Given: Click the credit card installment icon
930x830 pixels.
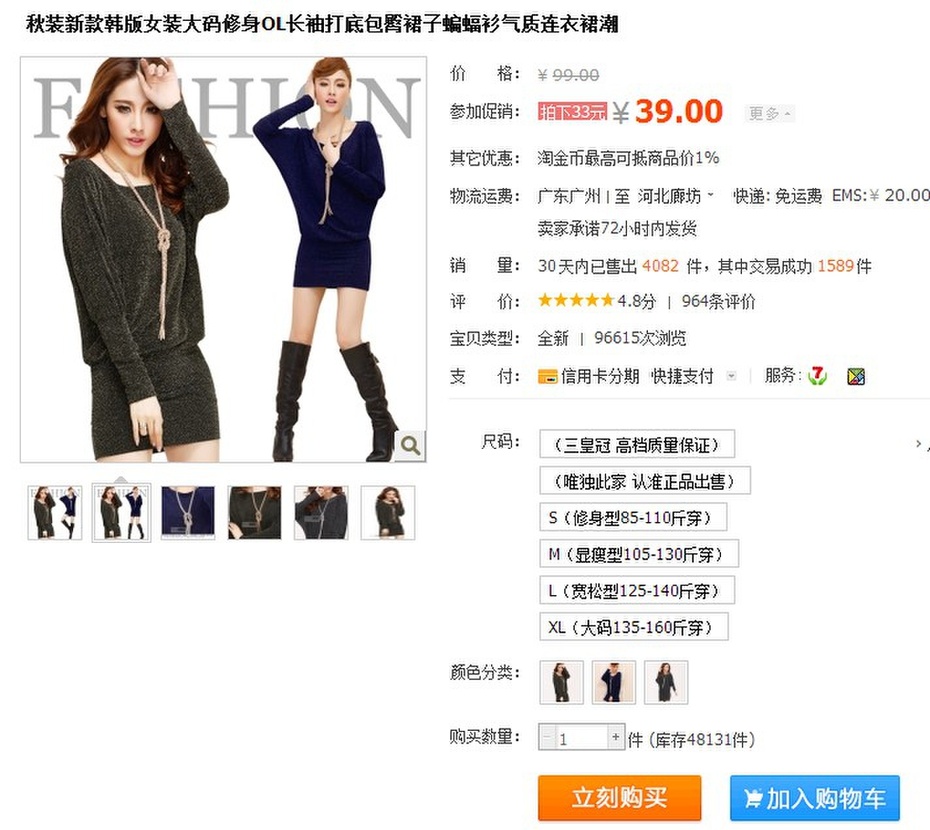Looking at the screenshot, I should click(x=547, y=377).
